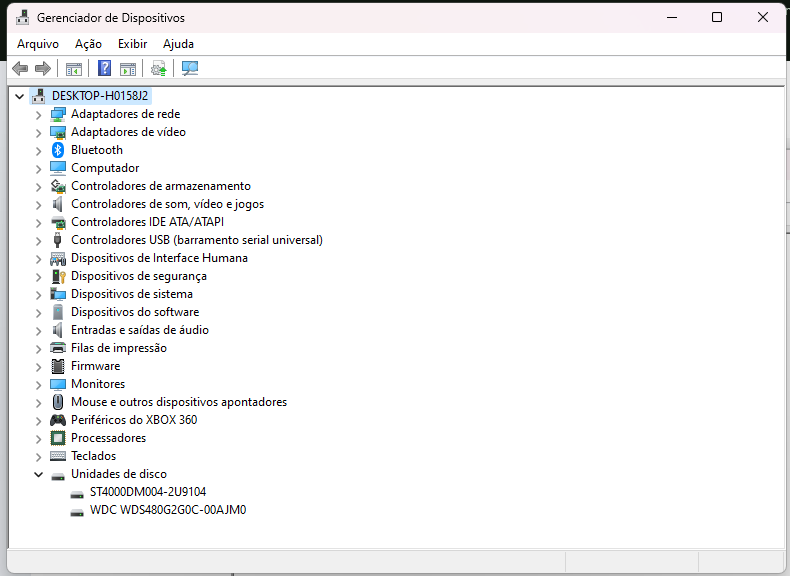The image size is (790, 576).
Task: Select Controladores USB (barramento serial universal) label
Action: (196, 240)
